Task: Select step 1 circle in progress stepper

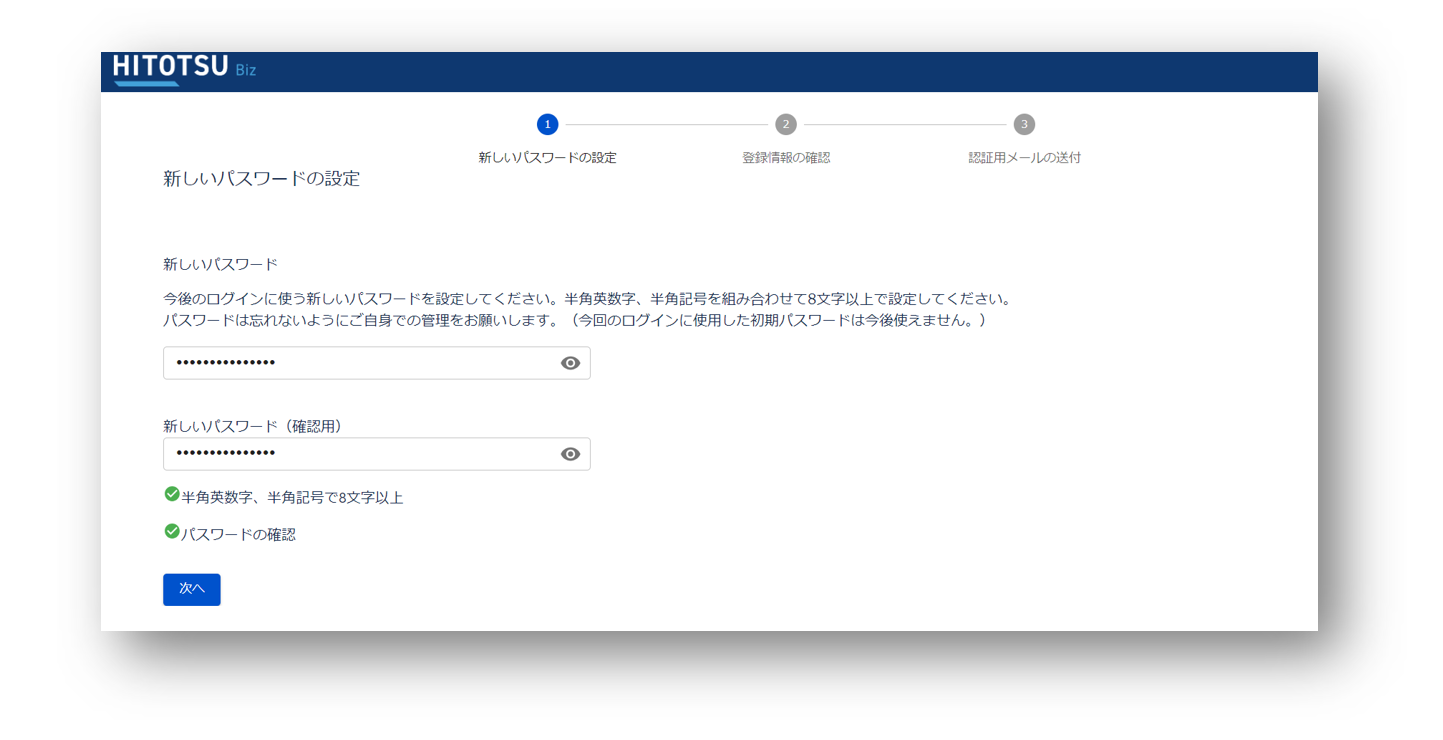Action: [547, 124]
